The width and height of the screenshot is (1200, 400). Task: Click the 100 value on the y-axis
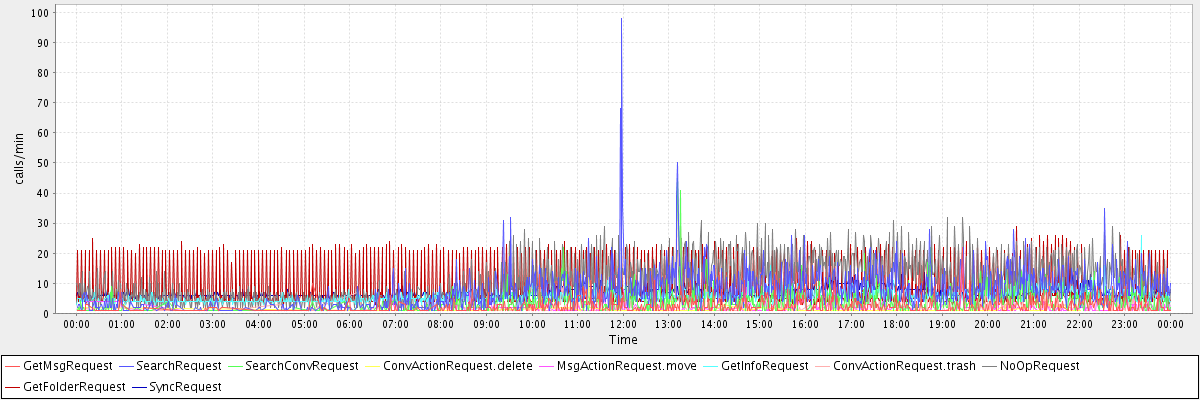click(x=40, y=13)
